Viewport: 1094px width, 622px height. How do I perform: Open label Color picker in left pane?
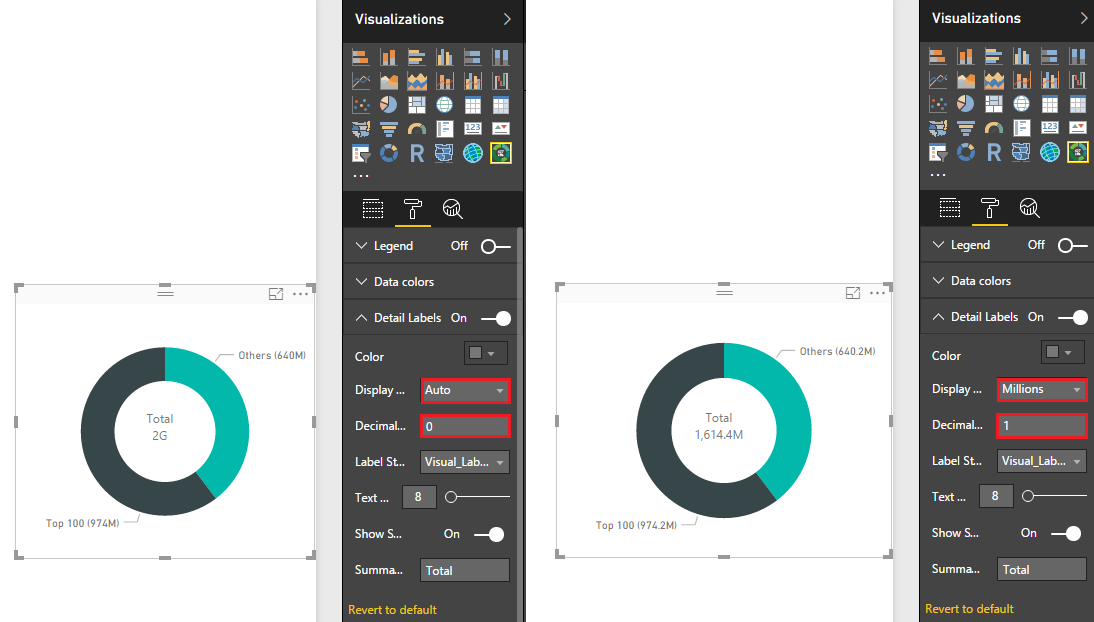[486, 353]
